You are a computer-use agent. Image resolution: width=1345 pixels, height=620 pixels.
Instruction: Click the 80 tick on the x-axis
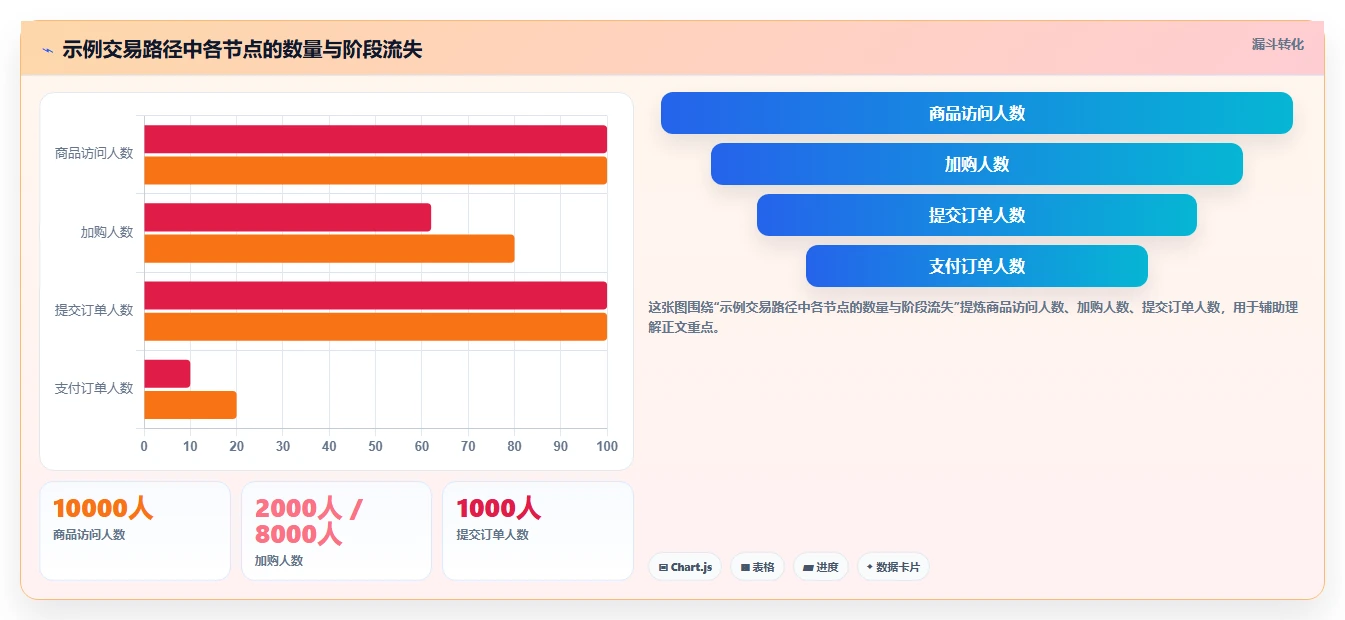[x=514, y=446]
